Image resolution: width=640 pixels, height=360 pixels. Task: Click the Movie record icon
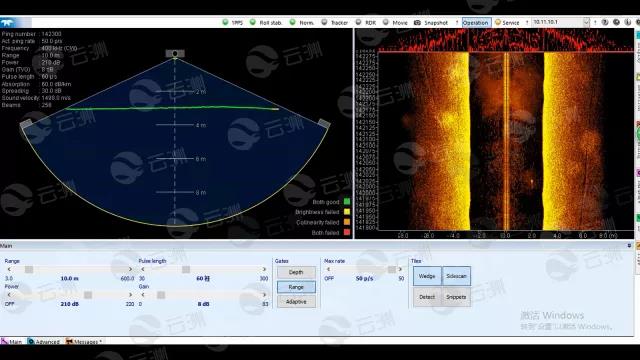coord(386,22)
